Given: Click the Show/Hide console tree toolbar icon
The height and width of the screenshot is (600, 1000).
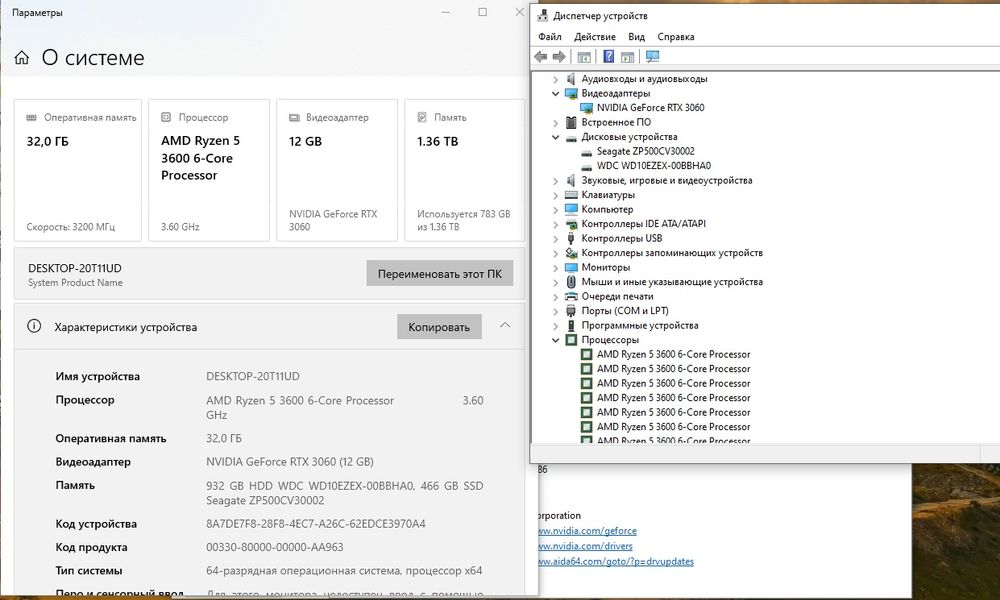Looking at the screenshot, I should click(584, 57).
